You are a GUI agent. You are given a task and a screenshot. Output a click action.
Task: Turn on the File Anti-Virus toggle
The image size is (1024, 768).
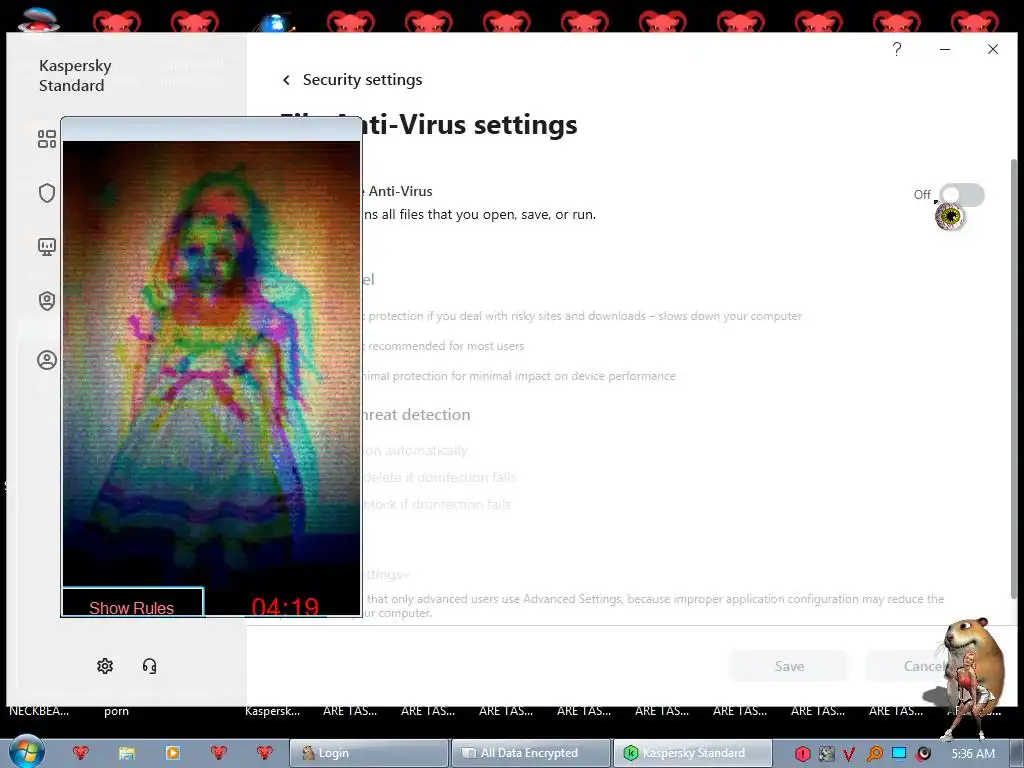point(963,195)
